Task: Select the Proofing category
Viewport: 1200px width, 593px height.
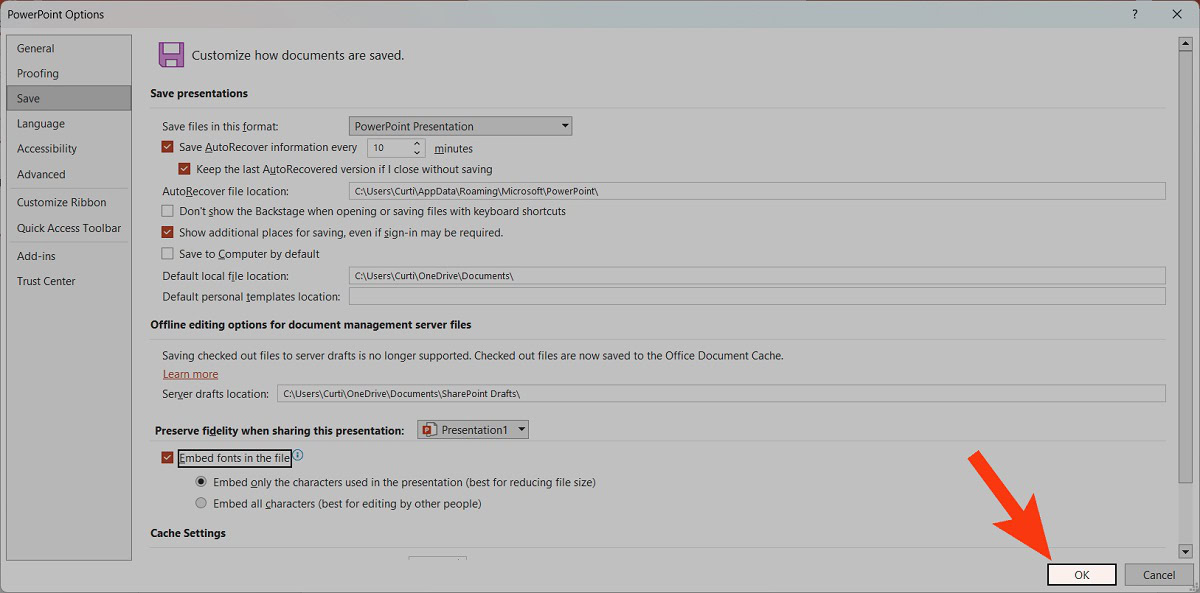Action: point(38,73)
